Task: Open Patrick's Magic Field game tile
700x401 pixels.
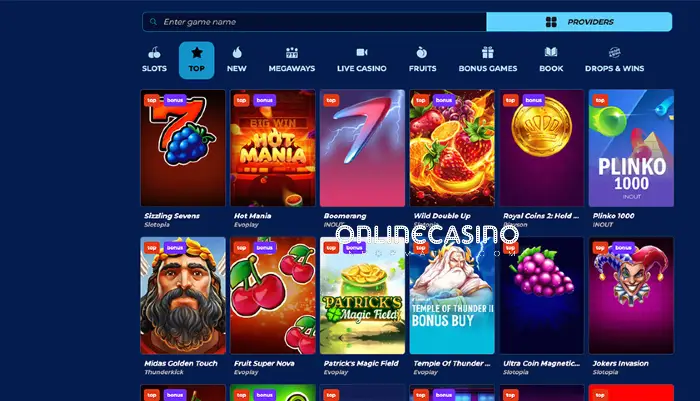Action: [362, 296]
